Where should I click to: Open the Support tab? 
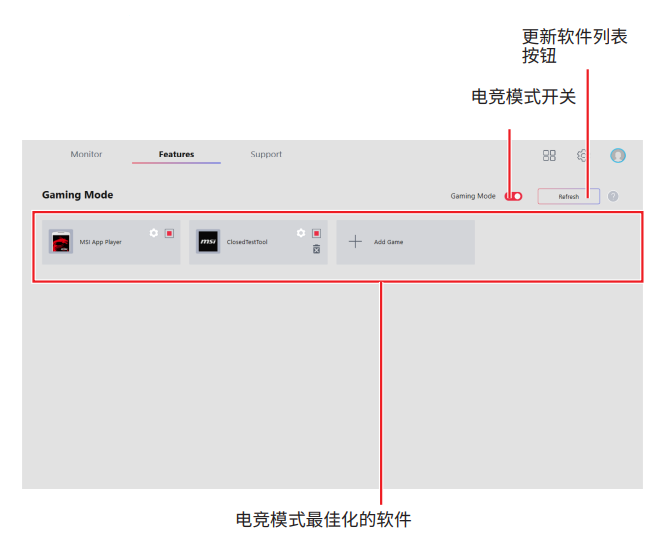266,155
